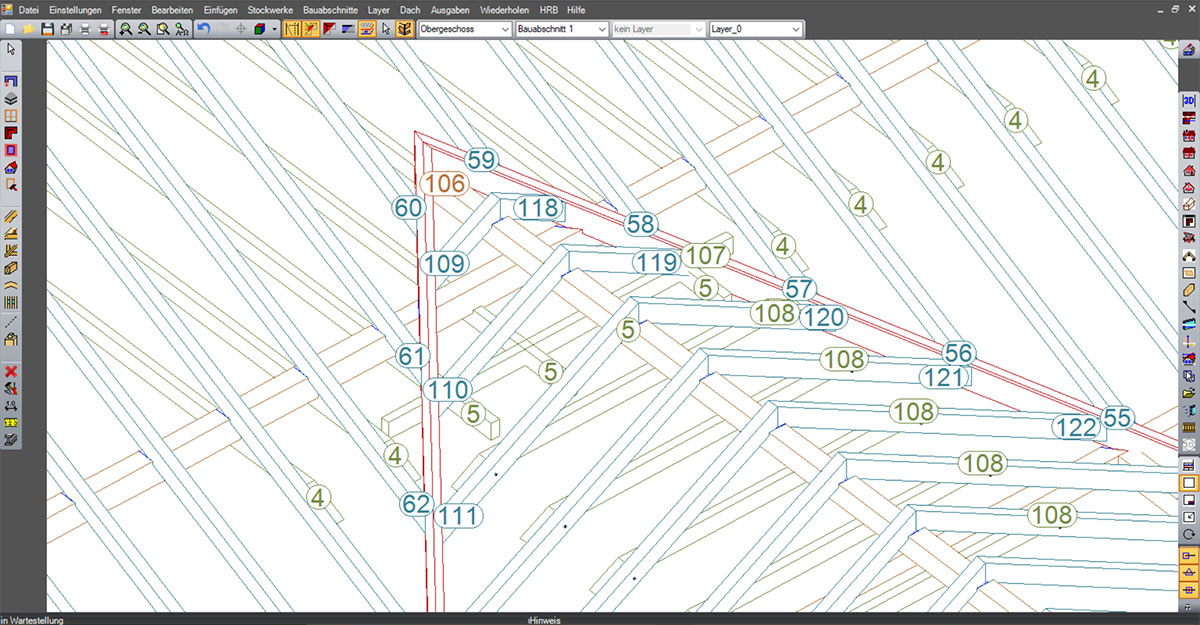Image resolution: width=1200 pixels, height=625 pixels.
Task: Select the pointer arrow in the top toolbar
Action: coord(386,29)
